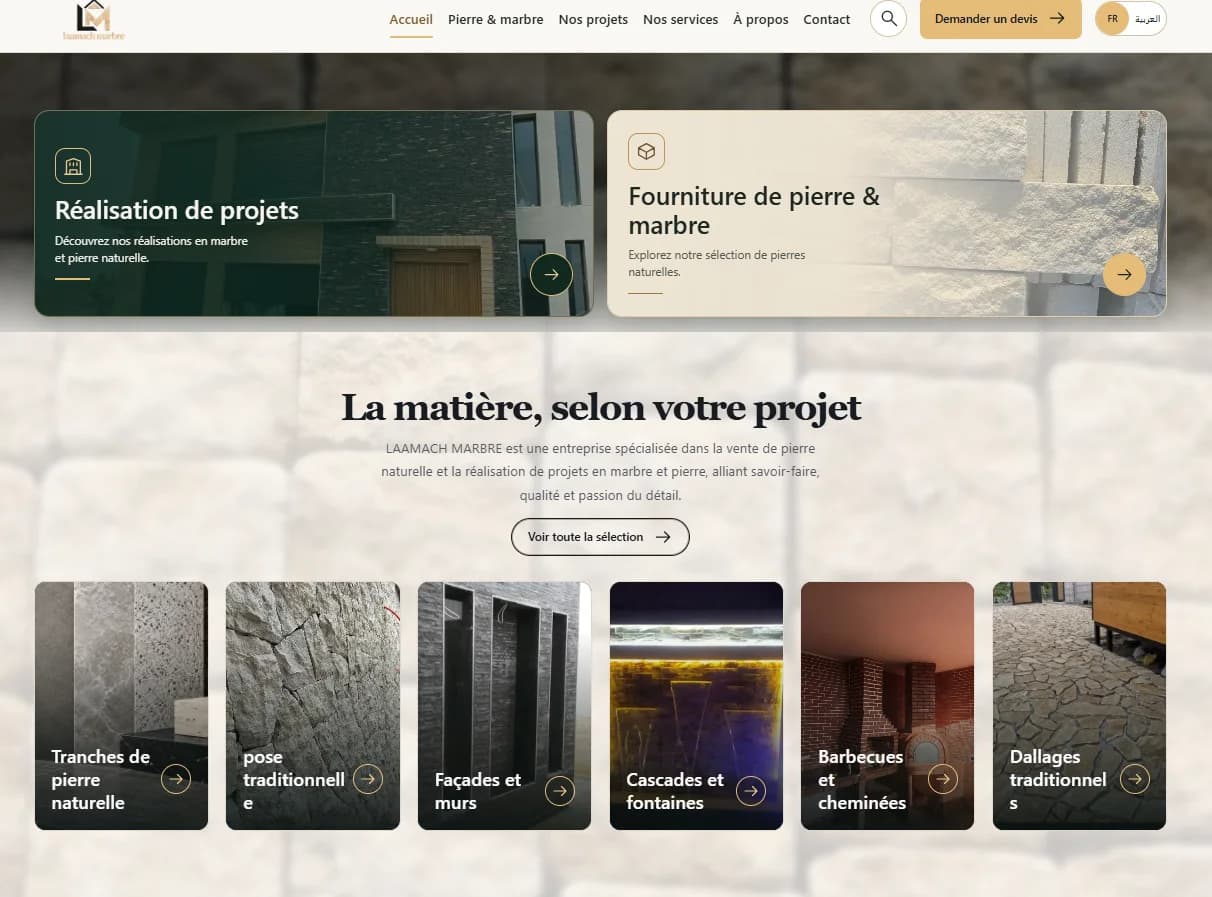Screen dimensions: 1212x897
Task: Navigate to the À propos page
Action: pyautogui.click(x=760, y=19)
